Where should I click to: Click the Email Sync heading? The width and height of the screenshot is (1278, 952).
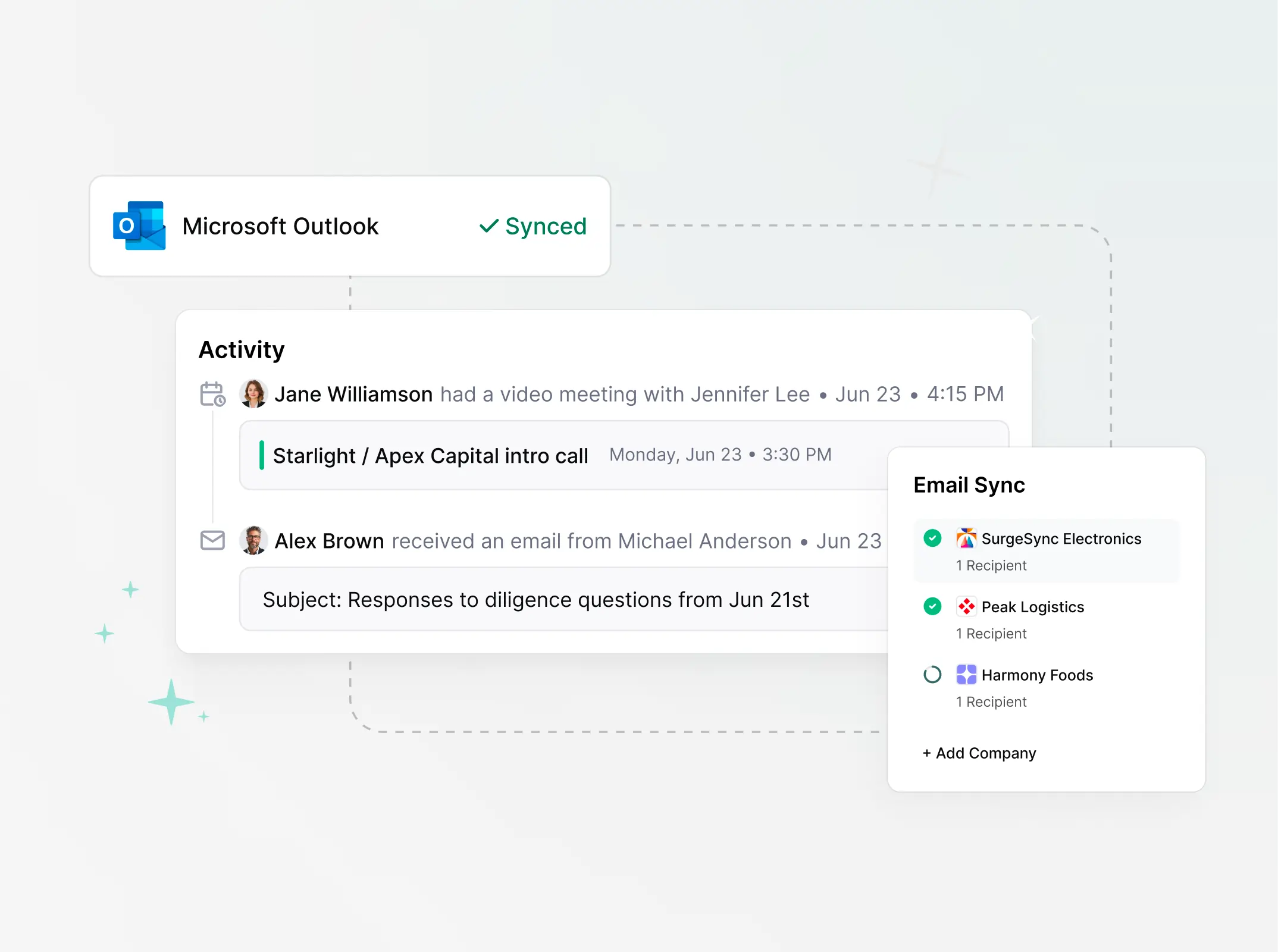969,485
